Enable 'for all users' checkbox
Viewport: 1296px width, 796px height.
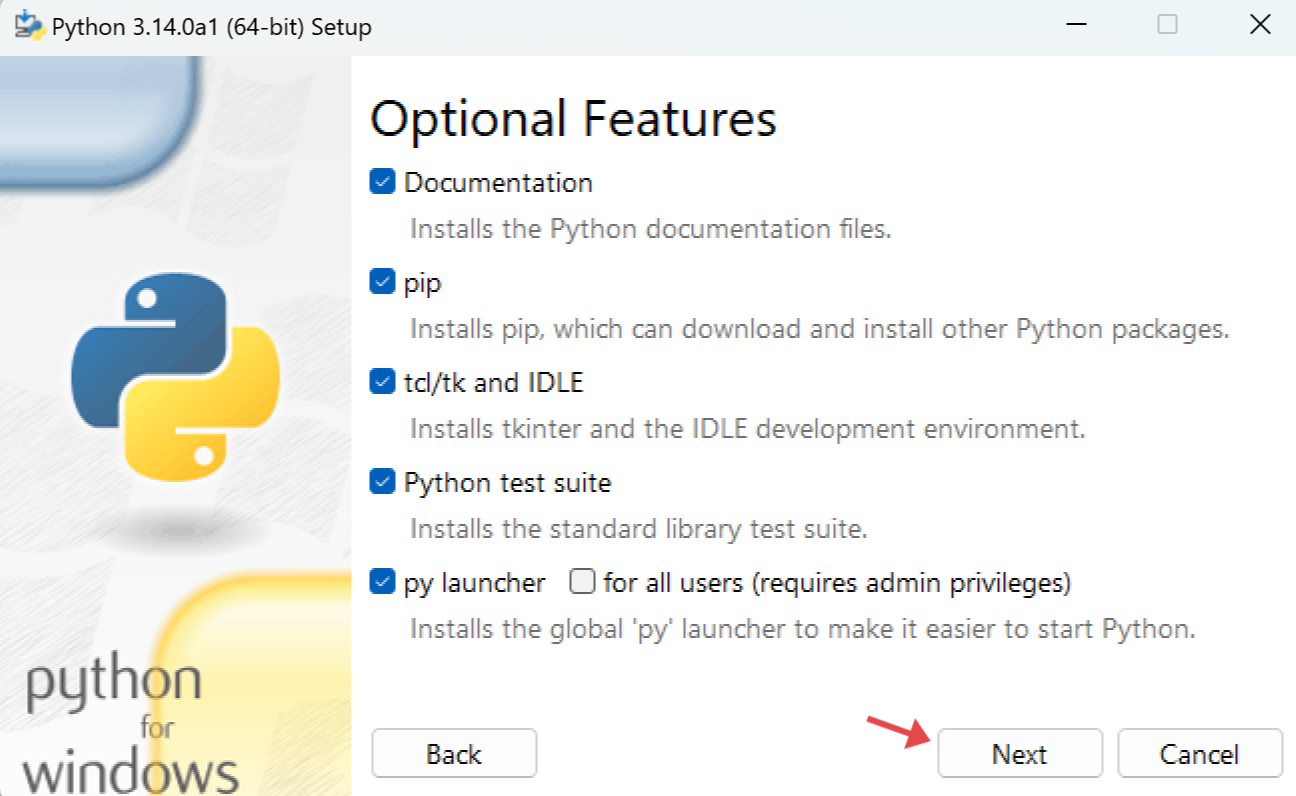(x=582, y=581)
